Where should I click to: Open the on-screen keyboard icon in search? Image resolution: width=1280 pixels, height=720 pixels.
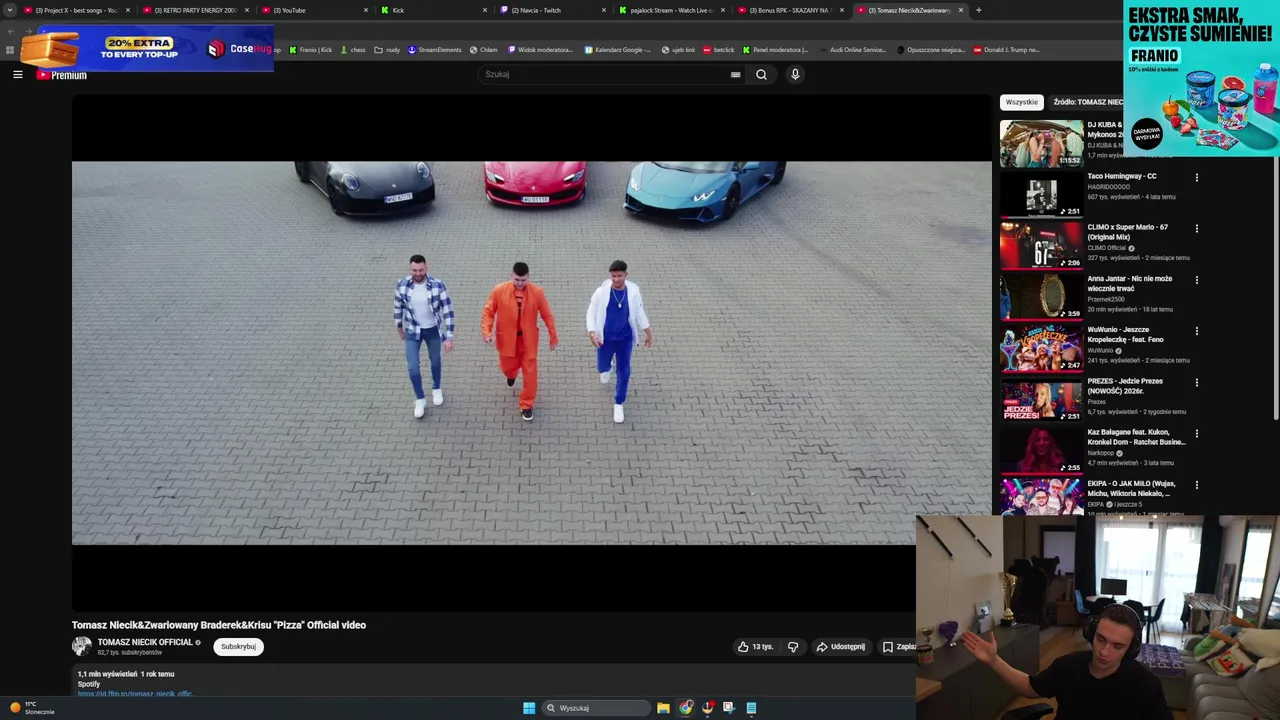click(x=735, y=74)
